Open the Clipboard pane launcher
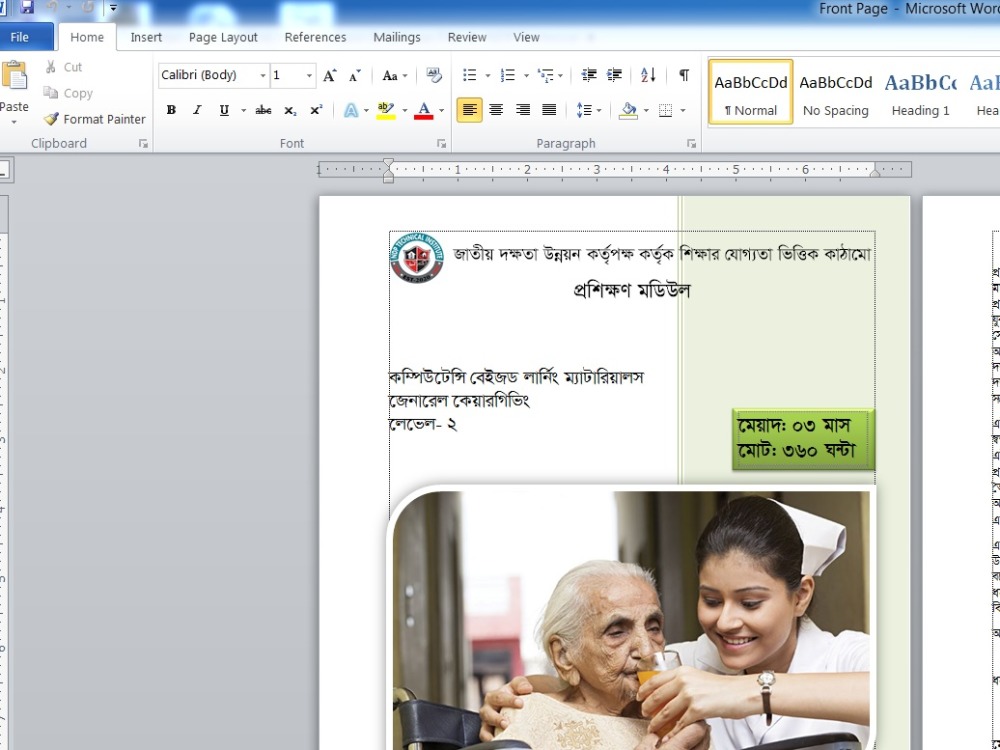This screenshot has height=750, width=1000. 143,144
